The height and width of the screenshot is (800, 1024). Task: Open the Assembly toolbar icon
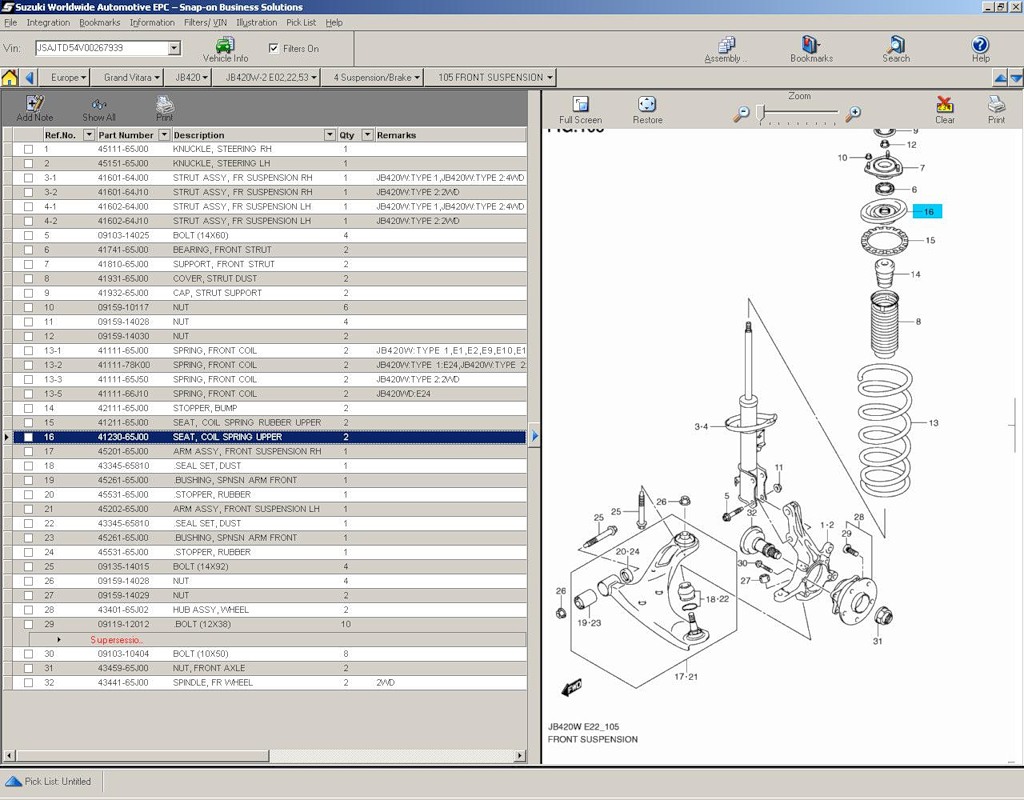[x=726, y=44]
